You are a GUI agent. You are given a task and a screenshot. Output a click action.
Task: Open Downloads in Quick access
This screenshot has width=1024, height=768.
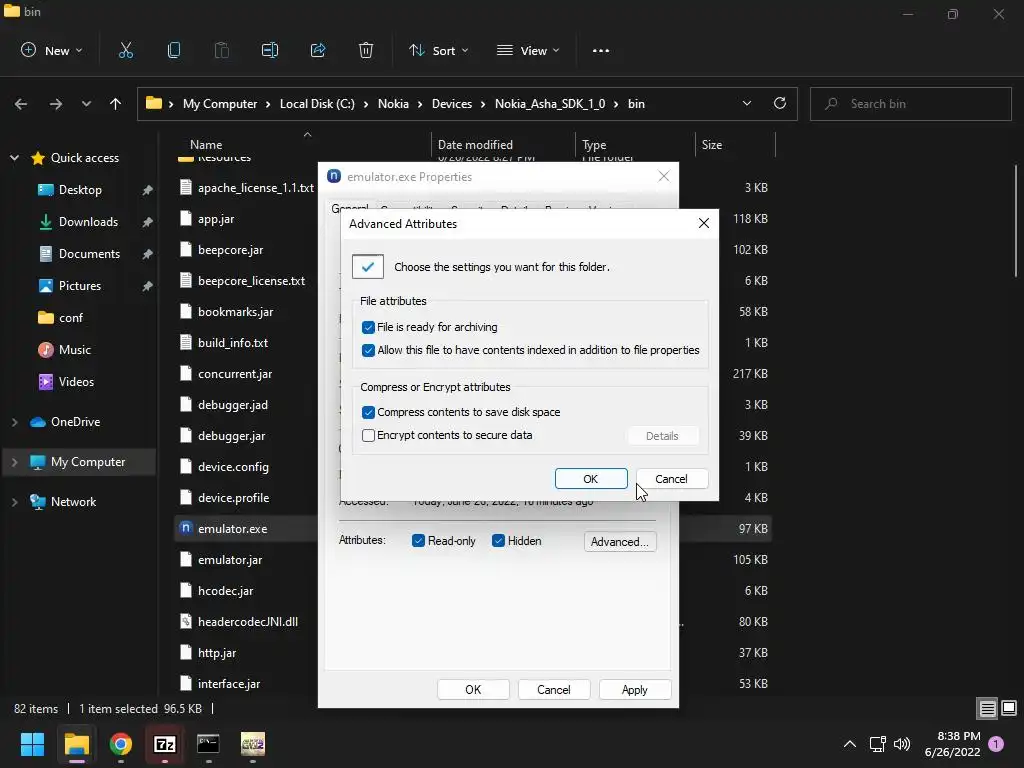[88, 222]
